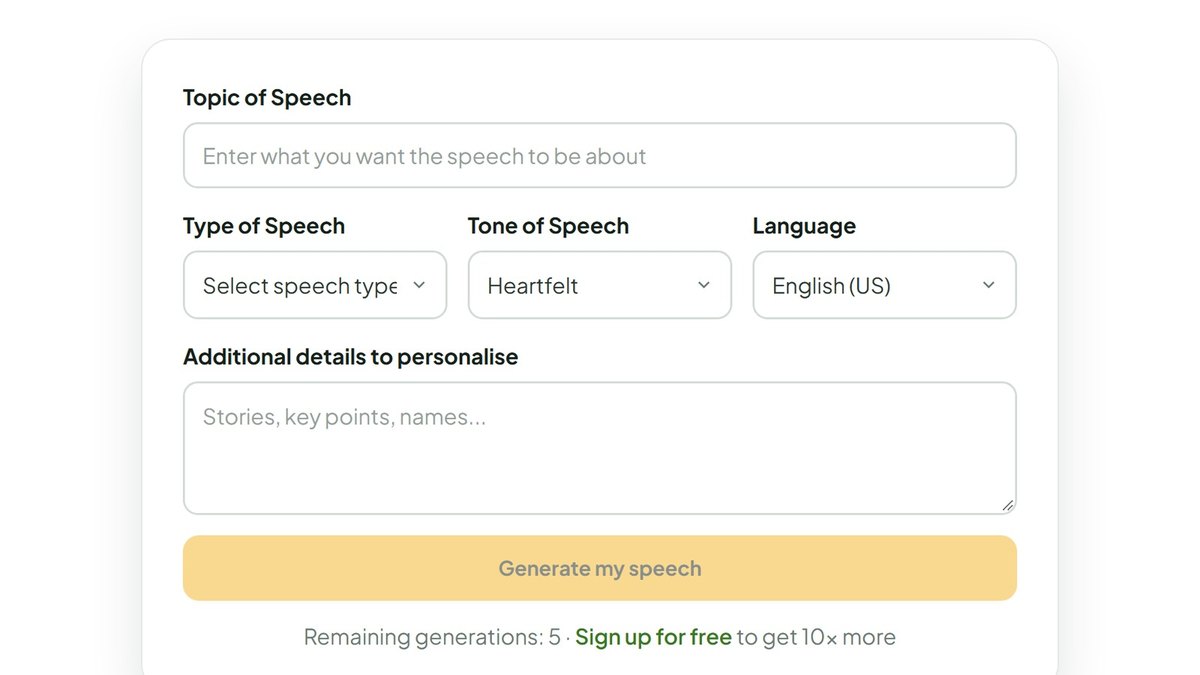Click the Topic of Speech input field
The width and height of the screenshot is (1200, 675).
[600, 155]
